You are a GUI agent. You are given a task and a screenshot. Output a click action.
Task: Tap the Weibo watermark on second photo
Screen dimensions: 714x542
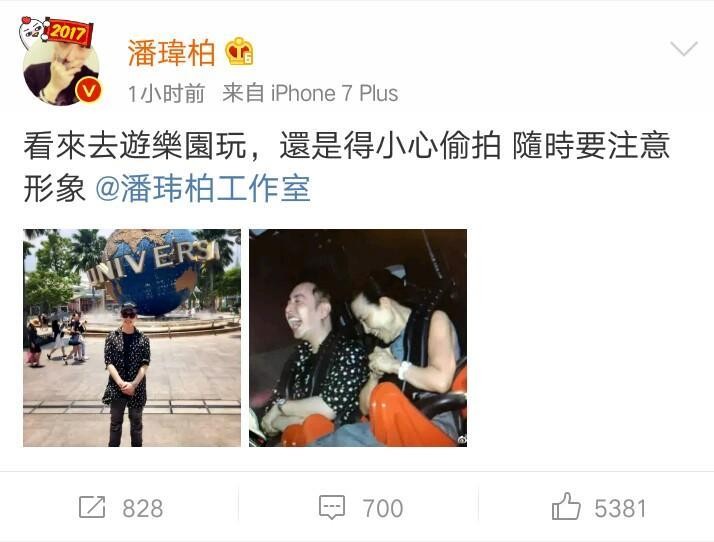point(462,440)
